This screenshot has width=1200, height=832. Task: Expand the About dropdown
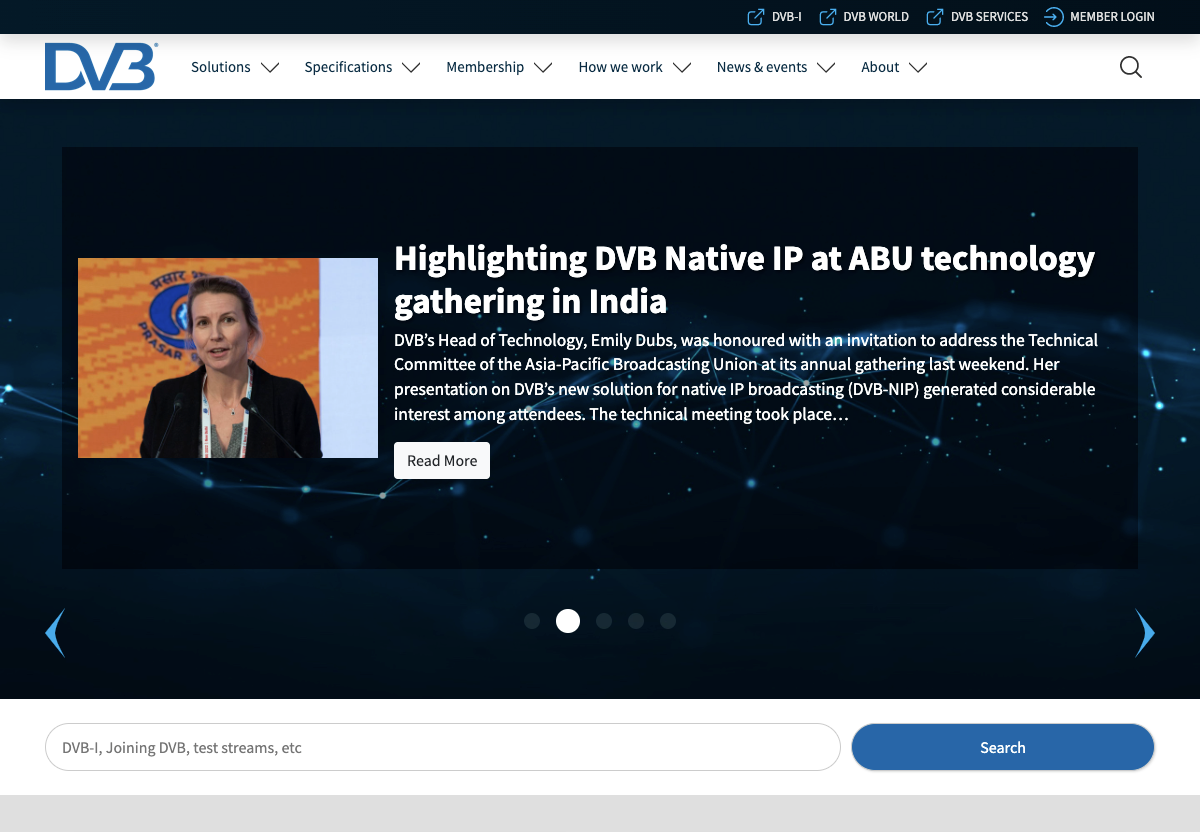point(893,67)
